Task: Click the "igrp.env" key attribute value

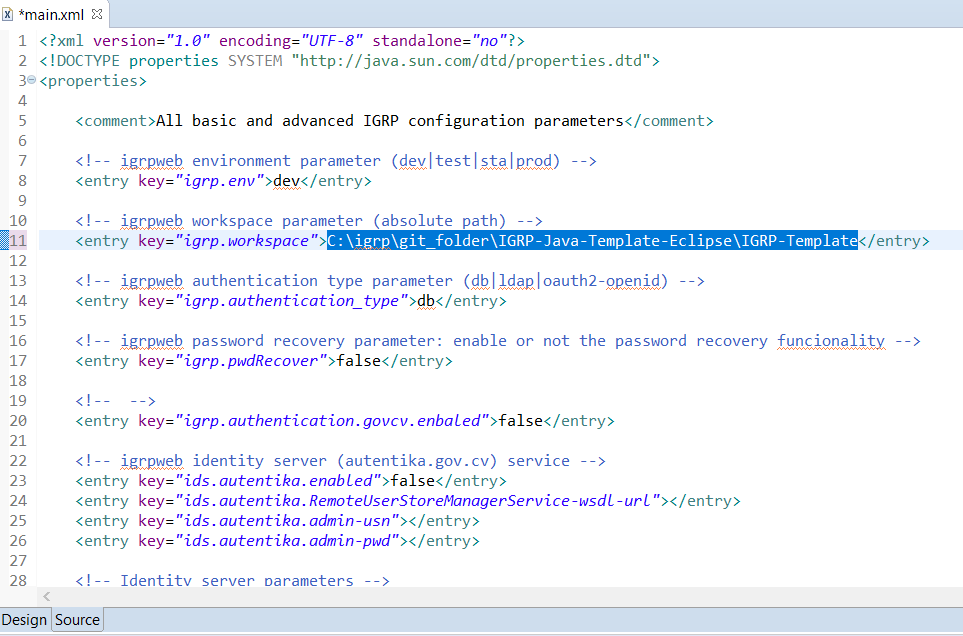Action: pyautogui.click(x=224, y=180)
